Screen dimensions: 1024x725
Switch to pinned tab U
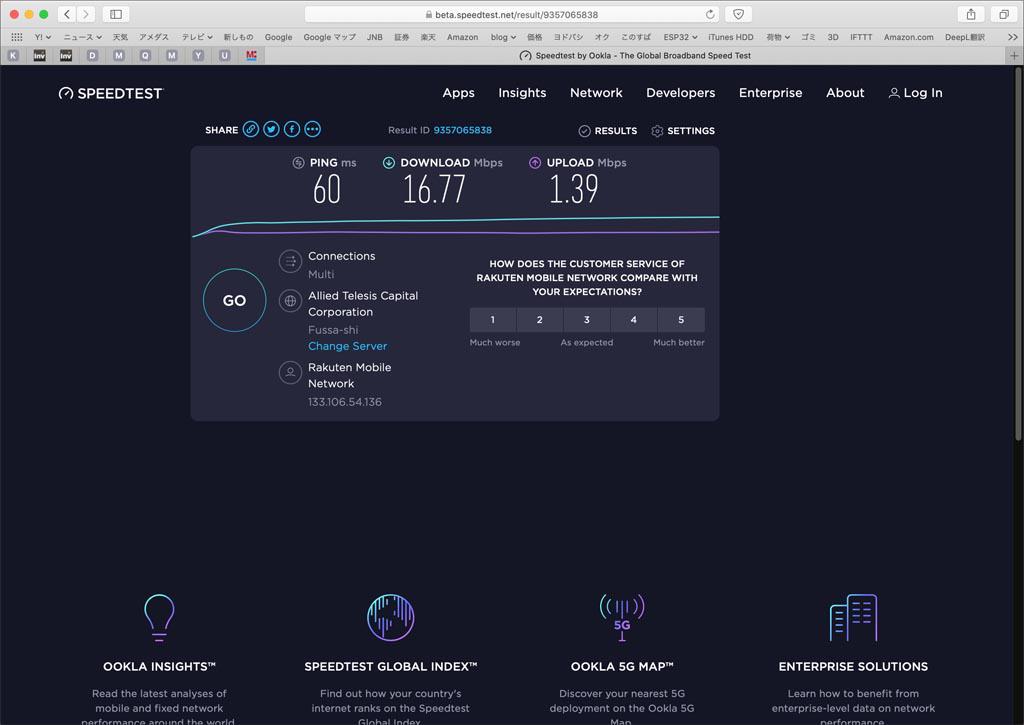(x=225, y=56)
